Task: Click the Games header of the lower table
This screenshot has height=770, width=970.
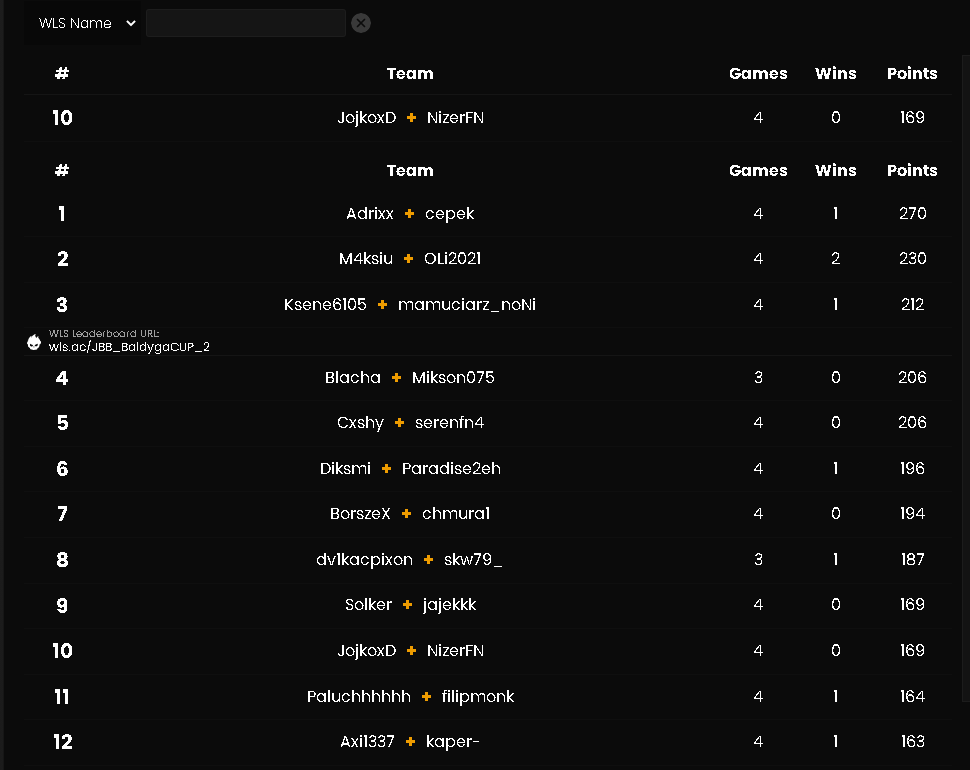Action: click(758, 171)
